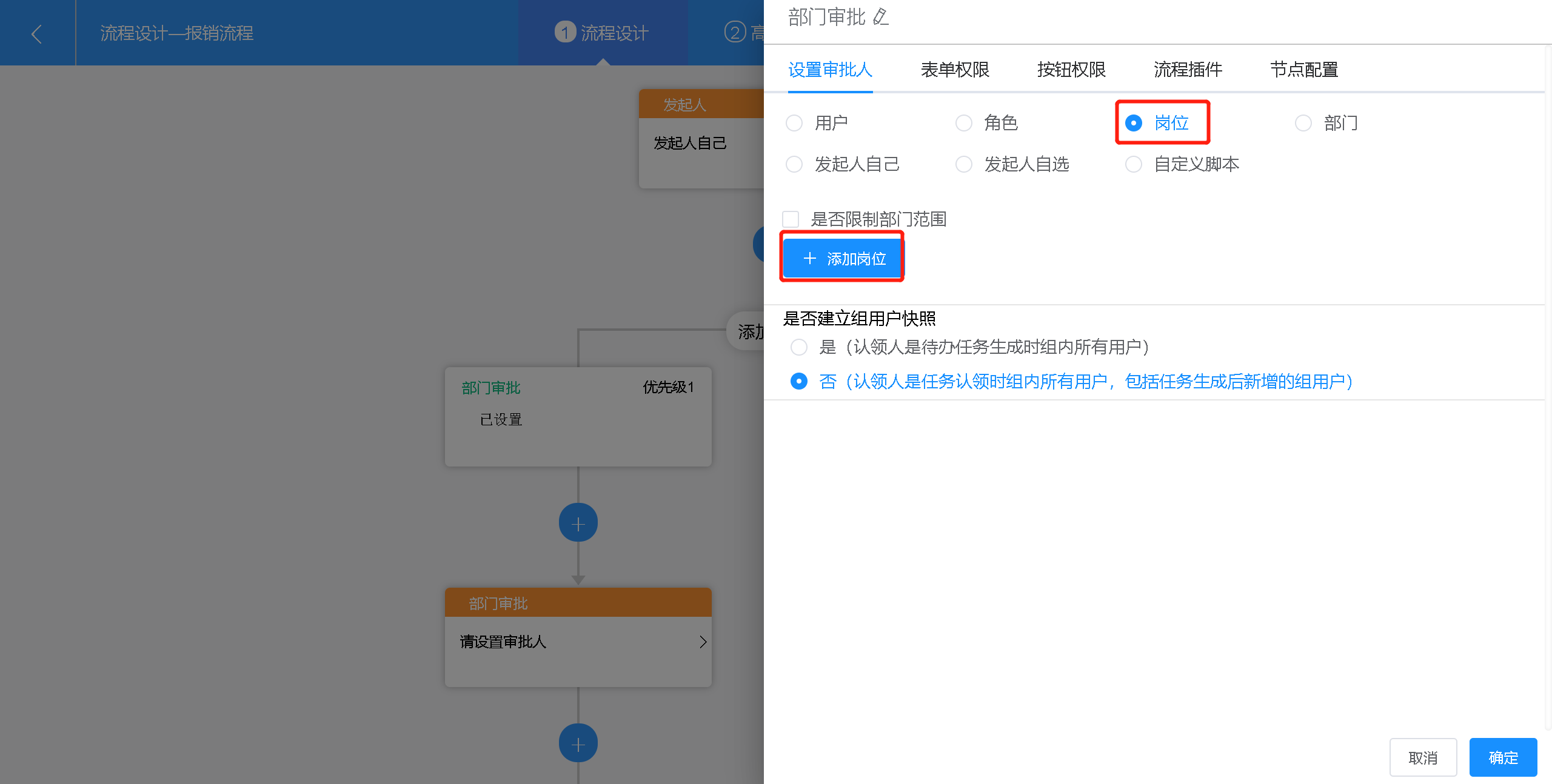Switch to 设置审批人 tab

830,70
